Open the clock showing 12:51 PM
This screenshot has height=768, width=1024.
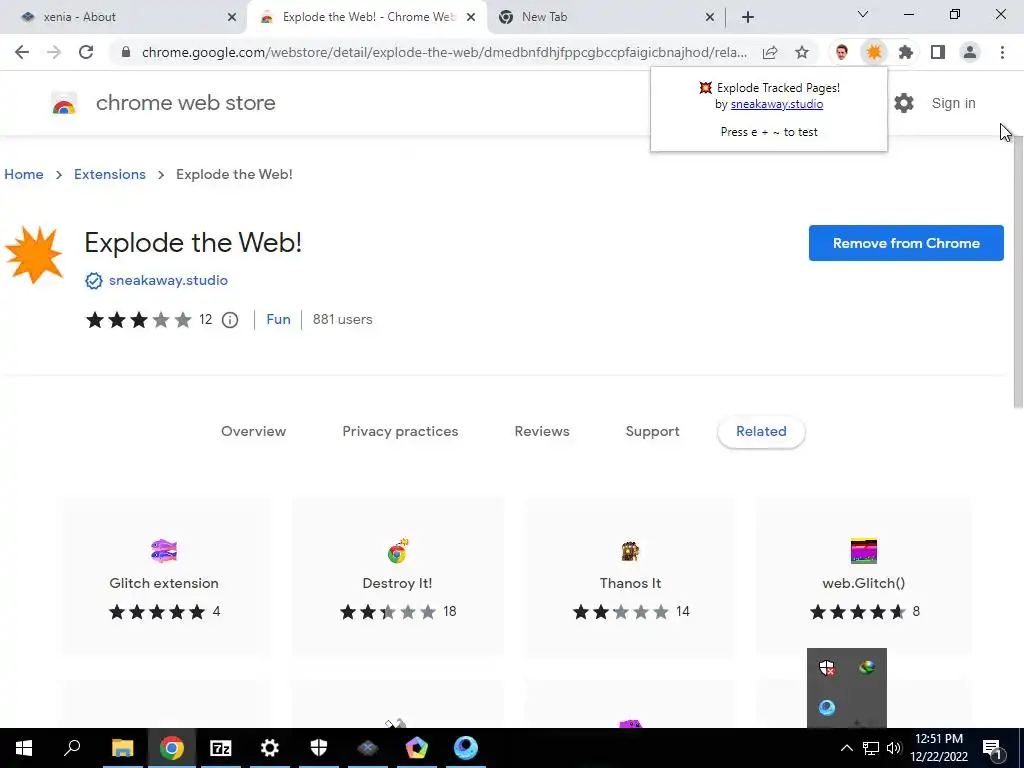(939, 748)
